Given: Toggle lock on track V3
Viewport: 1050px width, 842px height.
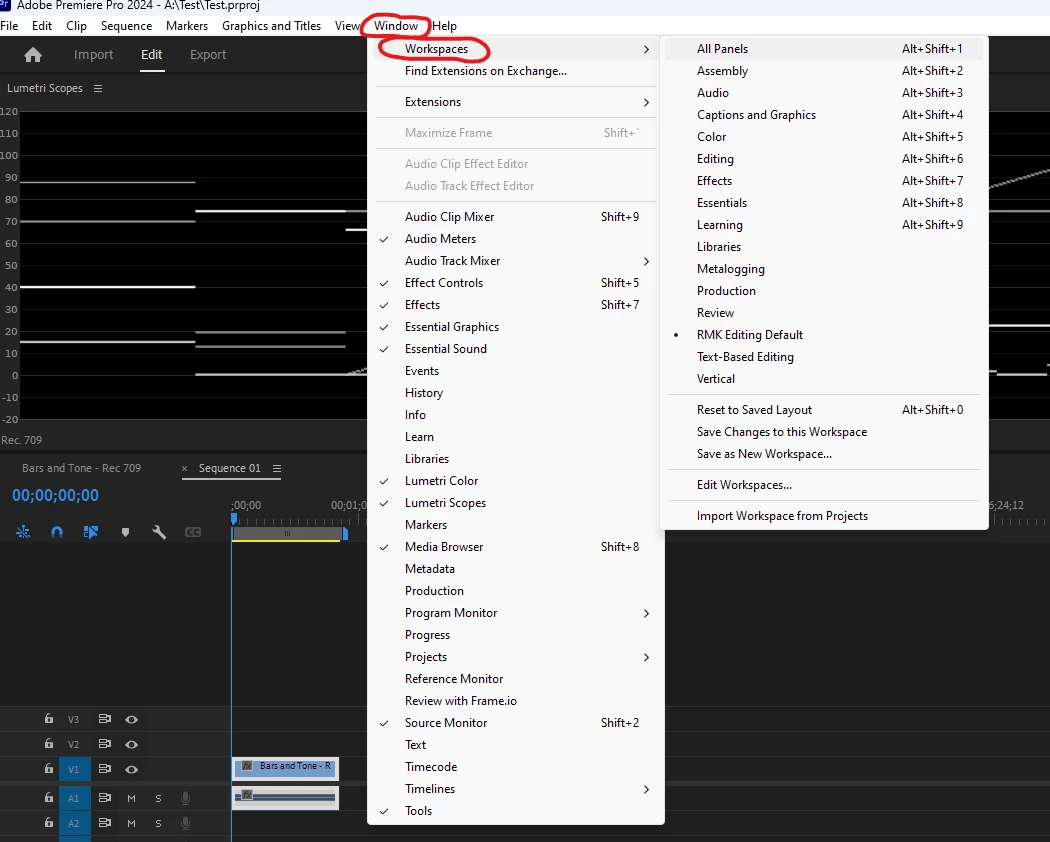Looking at the screenshot, I should [49, 719].
